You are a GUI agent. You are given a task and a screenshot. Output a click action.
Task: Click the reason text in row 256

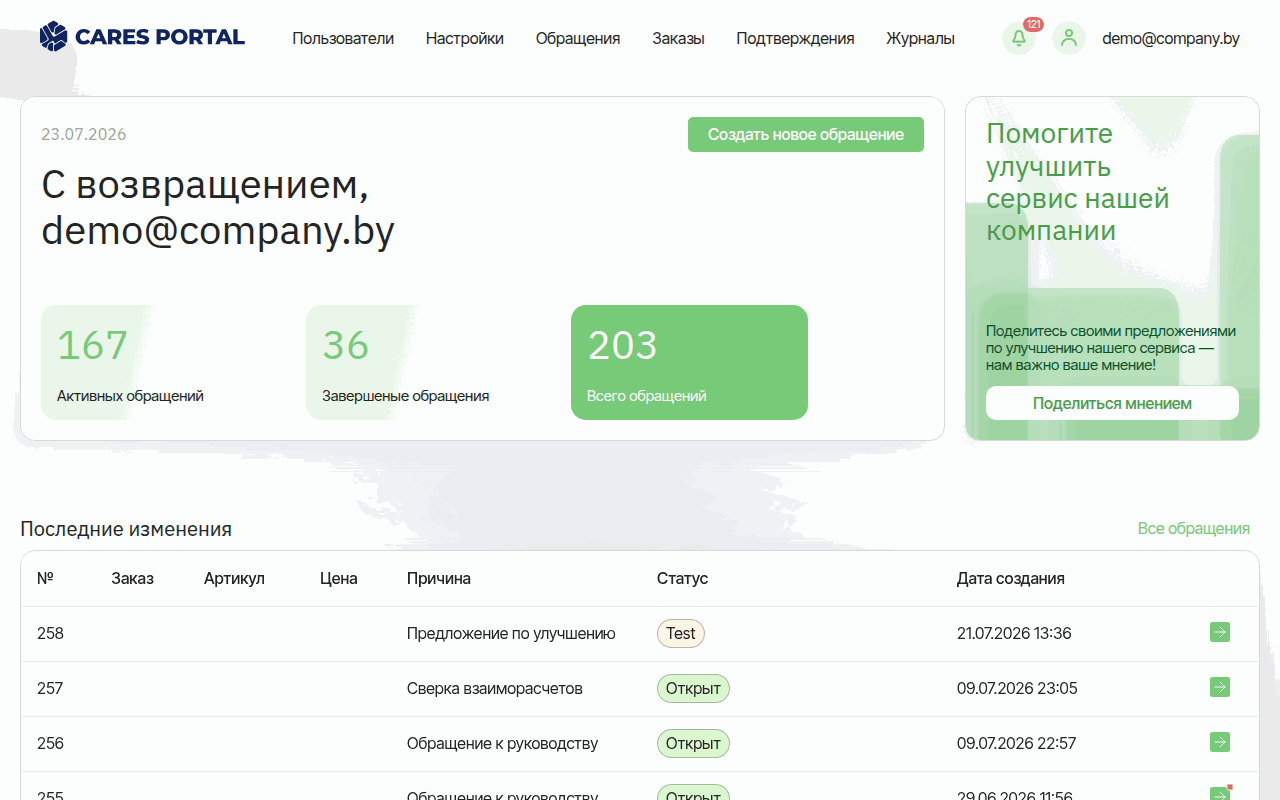click(503, 743)
